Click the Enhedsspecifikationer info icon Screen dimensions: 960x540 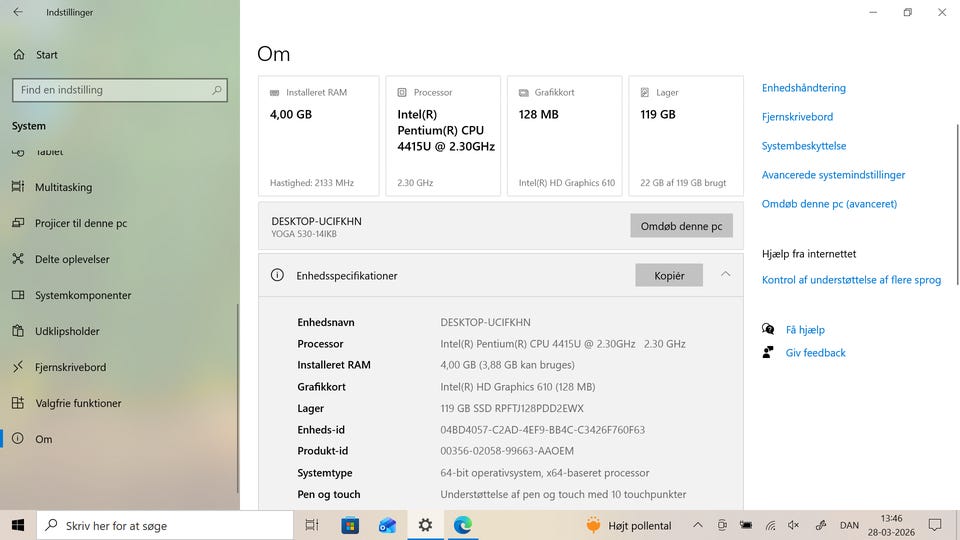coord(277,275)
